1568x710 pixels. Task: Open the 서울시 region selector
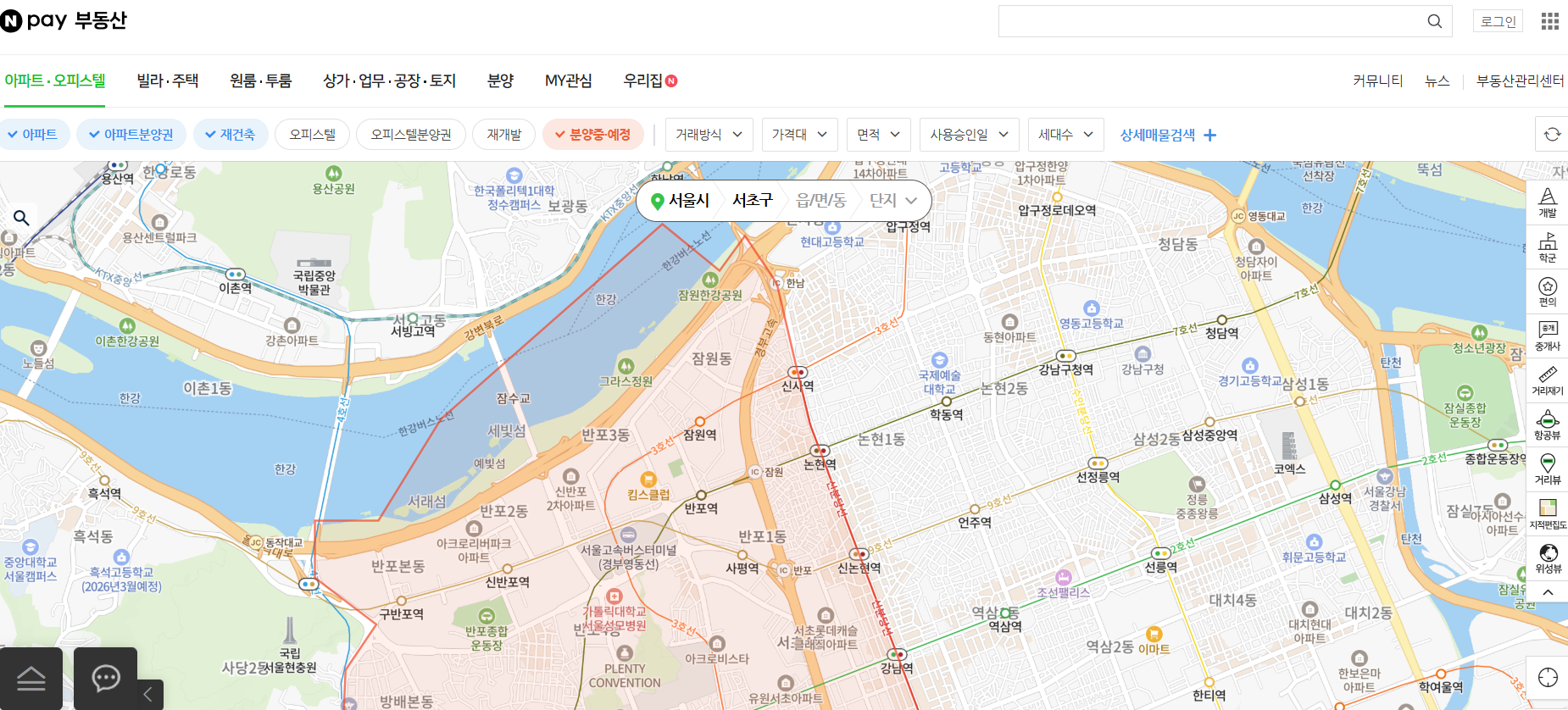[x=688, y=201]
